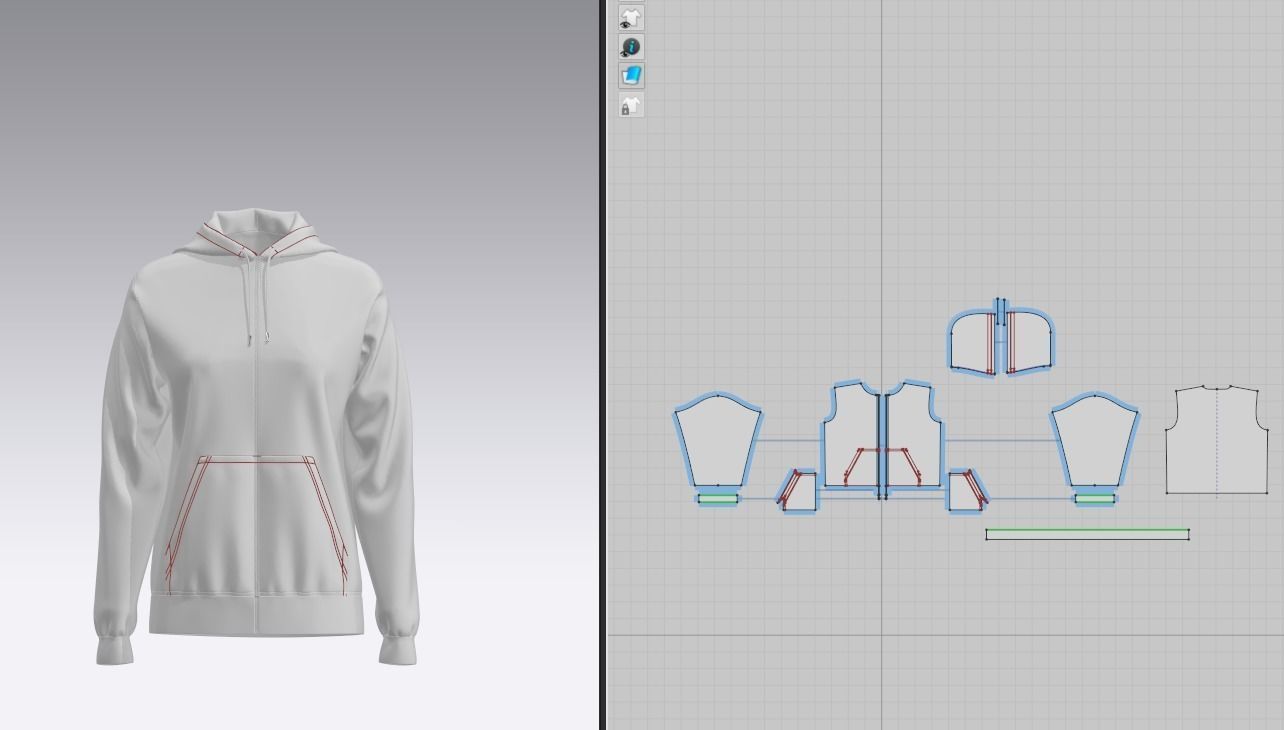Select the long waistband pattern strip
Screen dimensions: 1284x730
[x=1087, y=535]
